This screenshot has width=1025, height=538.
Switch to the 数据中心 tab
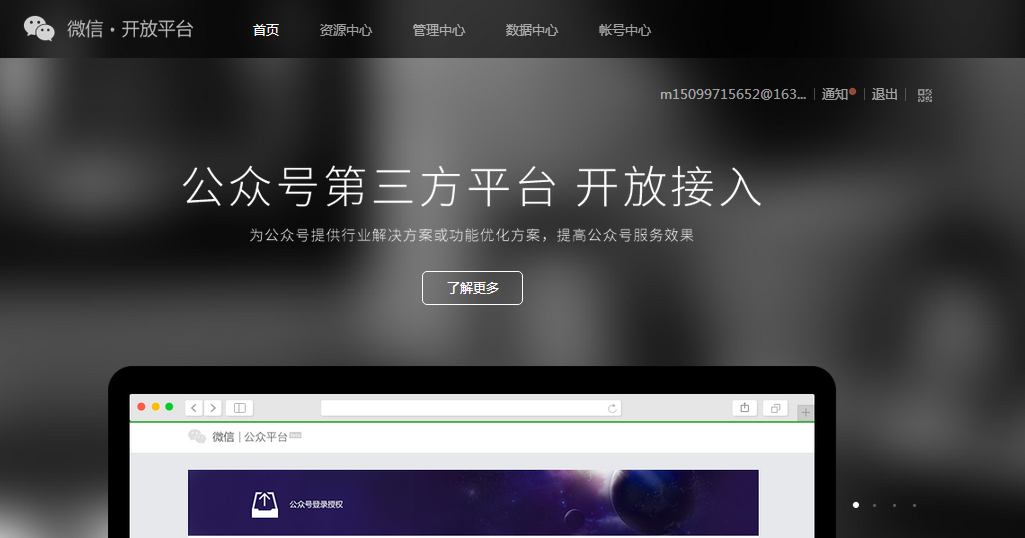pyautogui.click(x=531, y=30)
